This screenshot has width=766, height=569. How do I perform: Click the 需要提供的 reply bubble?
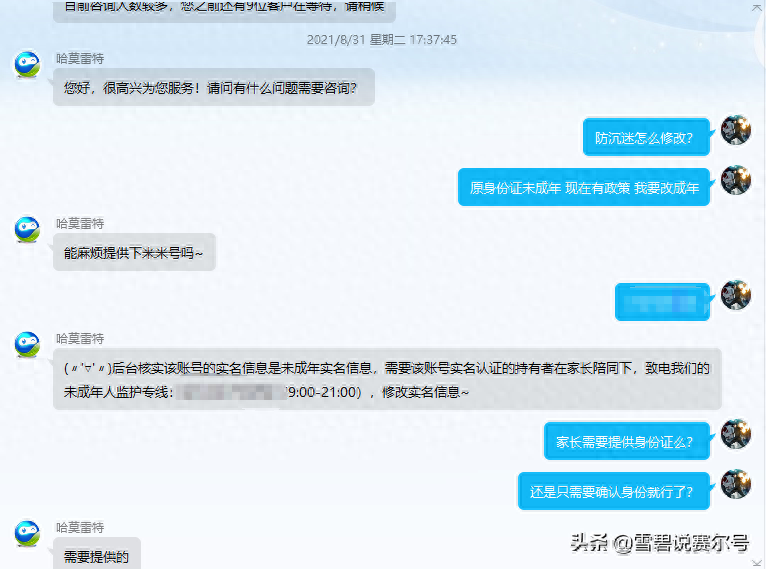97,554
